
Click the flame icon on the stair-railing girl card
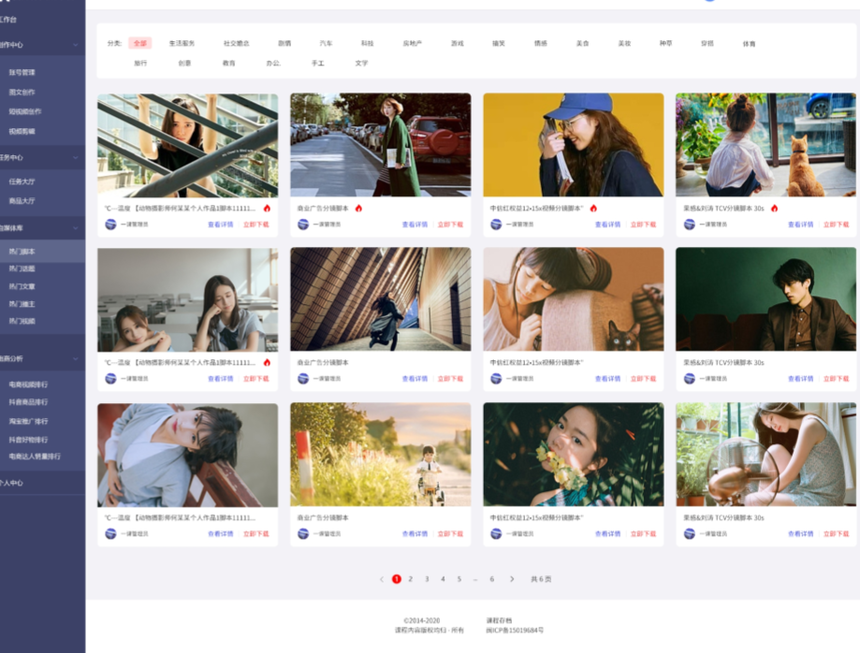[x=267, y=208]
